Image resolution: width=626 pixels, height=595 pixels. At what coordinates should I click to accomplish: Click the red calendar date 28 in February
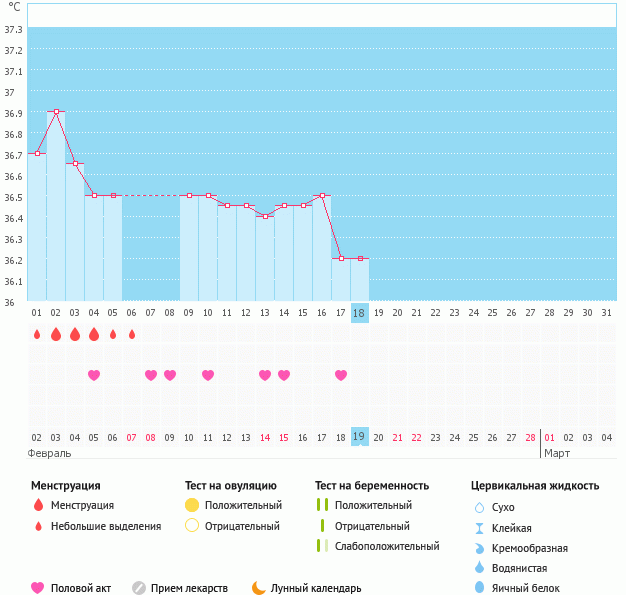click(530, 438)
